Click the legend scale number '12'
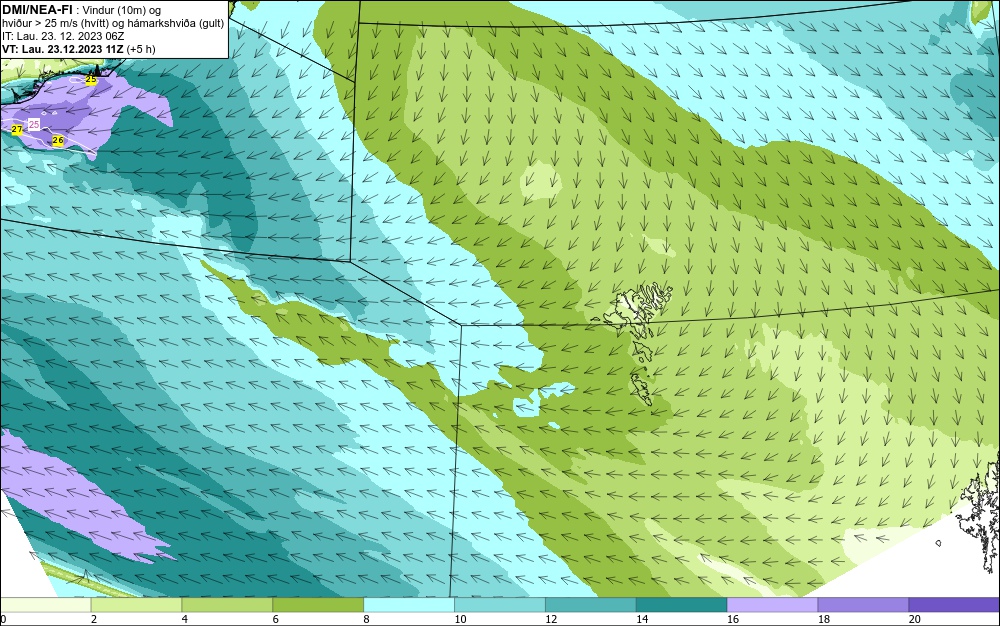The height and width of the screenshot is (626, 1000). coord(551,619)
